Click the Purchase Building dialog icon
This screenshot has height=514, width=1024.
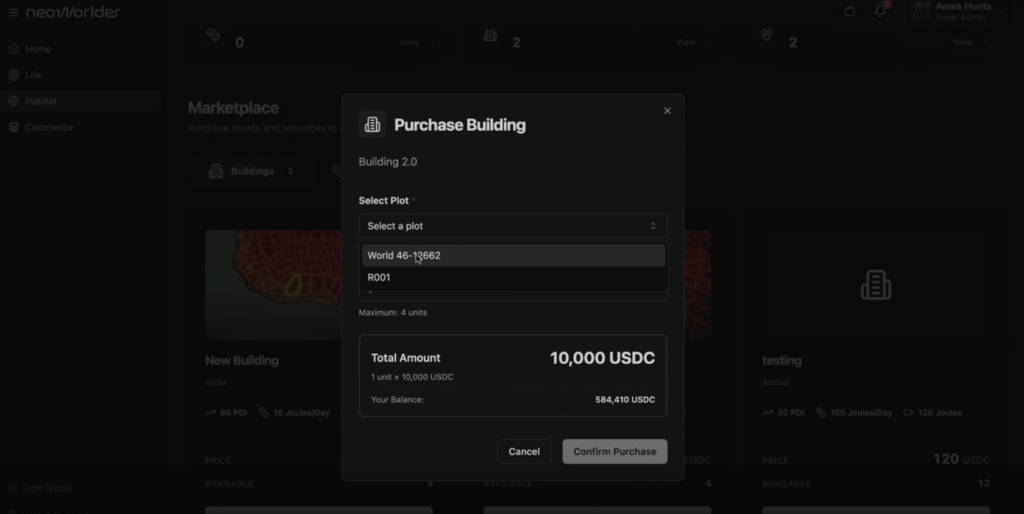pyautogui.click(x=372, y=124)
